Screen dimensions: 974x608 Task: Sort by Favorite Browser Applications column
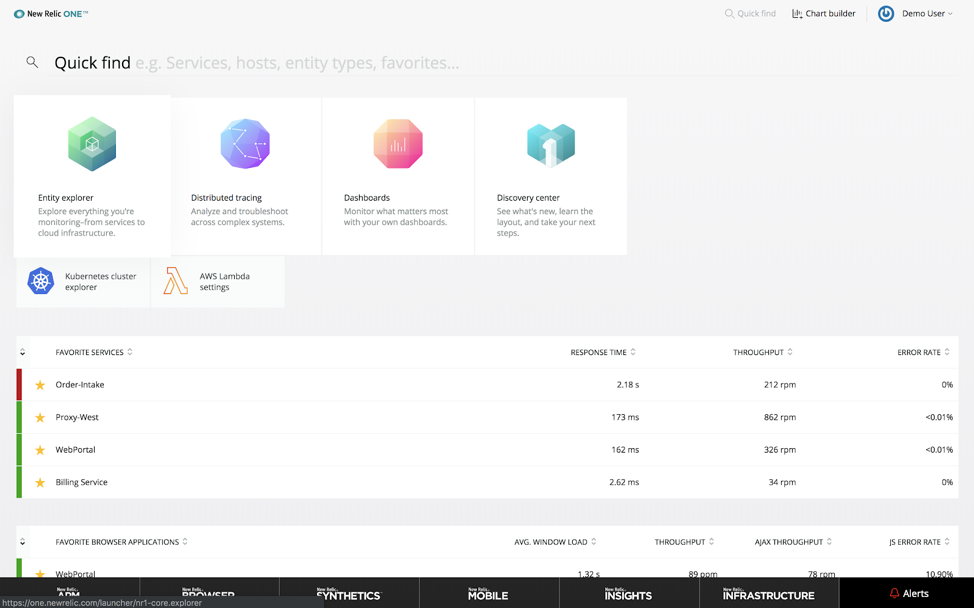pyautogui.click(x=122, y=542)
